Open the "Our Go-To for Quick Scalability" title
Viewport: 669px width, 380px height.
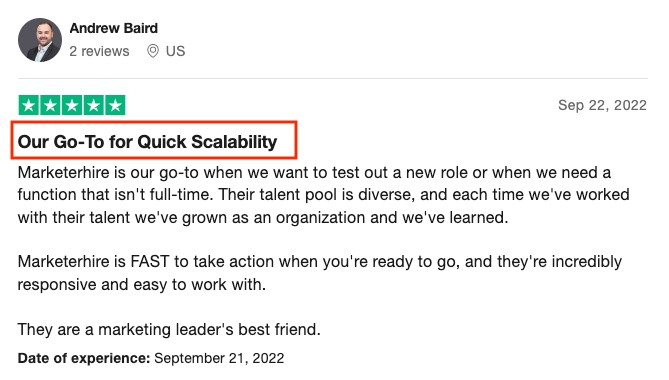(147, 142)
